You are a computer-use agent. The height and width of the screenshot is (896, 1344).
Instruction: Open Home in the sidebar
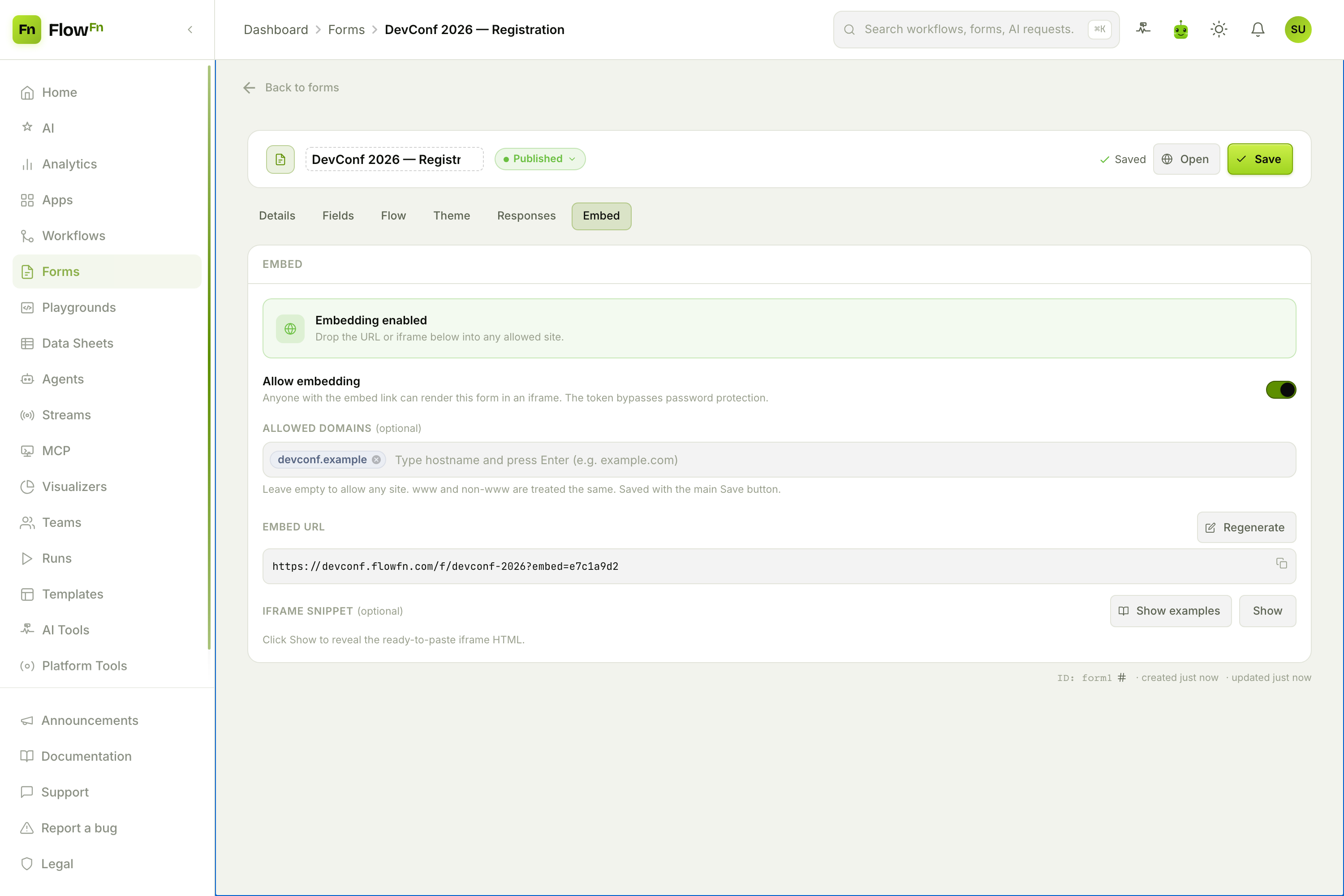coord(107,92)
